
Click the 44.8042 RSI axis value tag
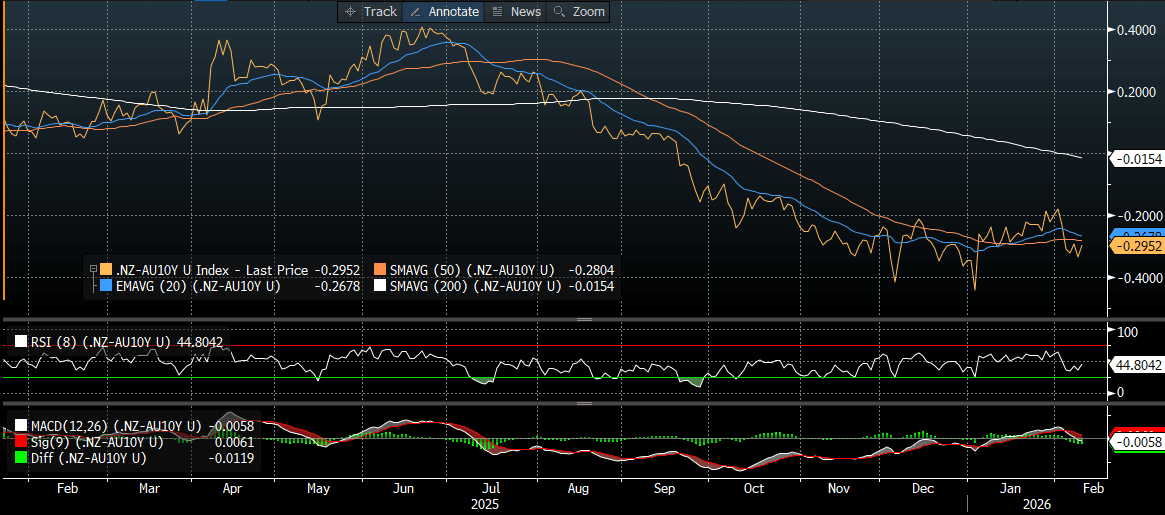click(1137, 366)
